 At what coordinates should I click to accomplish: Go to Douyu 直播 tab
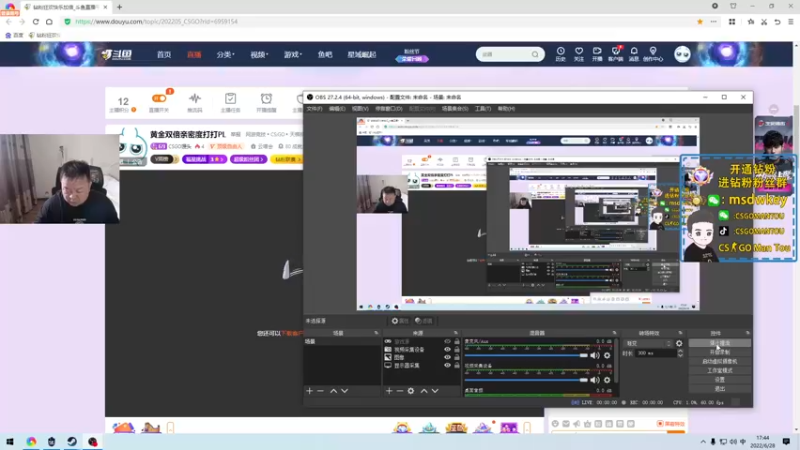tap(194, 55)
